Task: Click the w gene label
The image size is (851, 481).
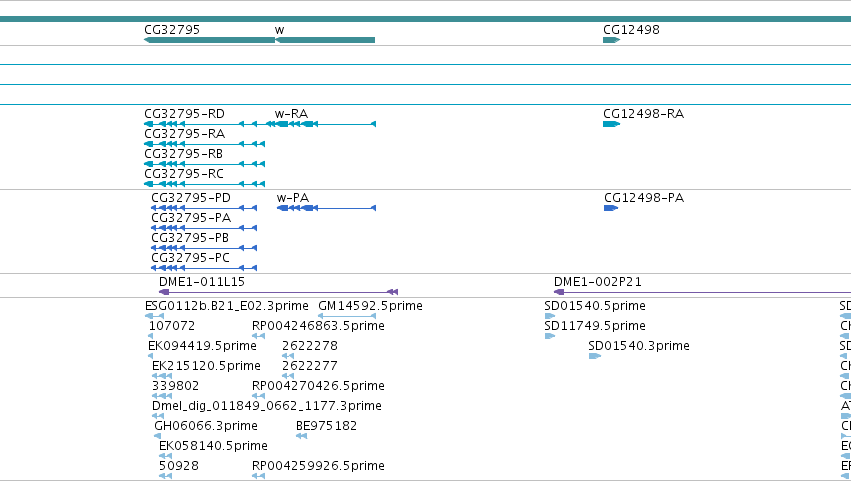Action: point(280,30)
